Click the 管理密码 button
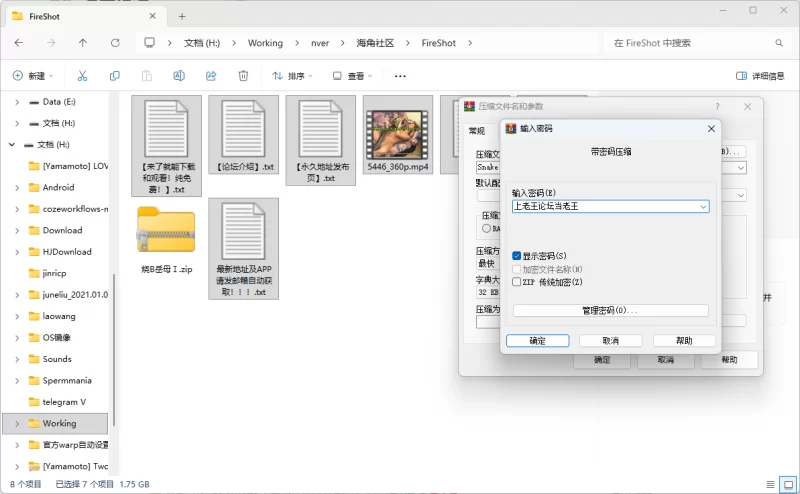Screen dimensions: 800x494 pyautogui.click(x=610, y=311)
